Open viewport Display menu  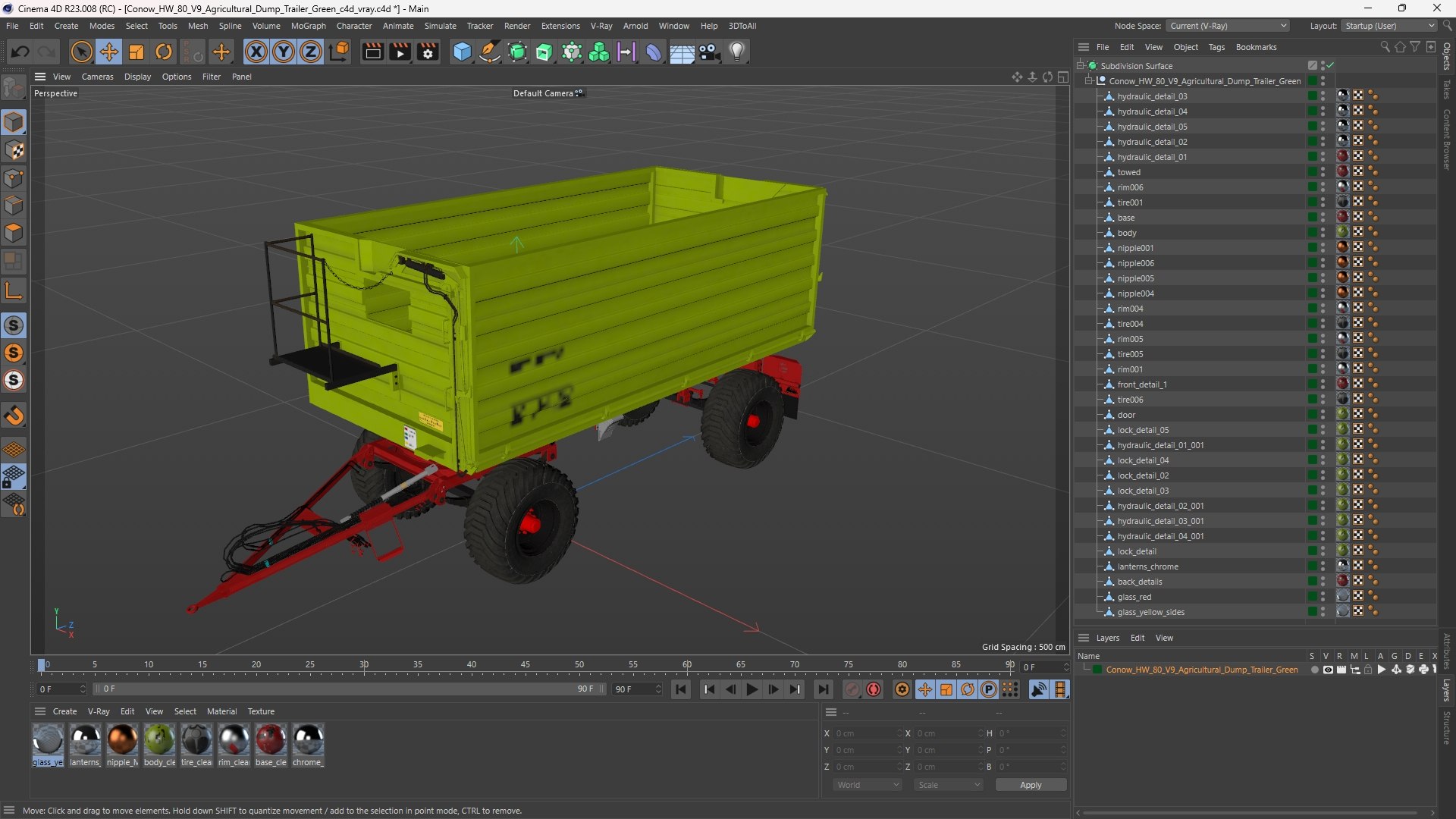137,77
